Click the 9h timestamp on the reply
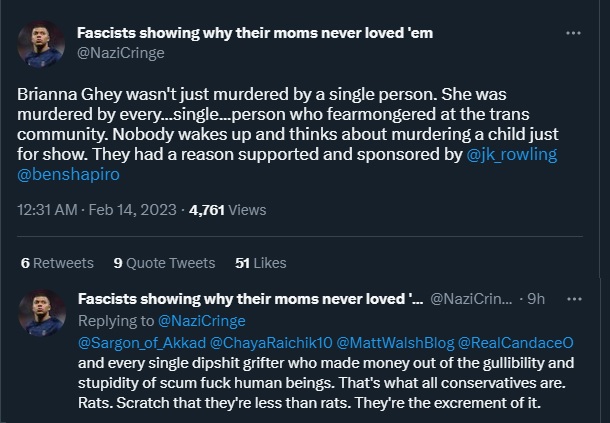The height and width of the screenshot is (423, 610). pos(535,299)
